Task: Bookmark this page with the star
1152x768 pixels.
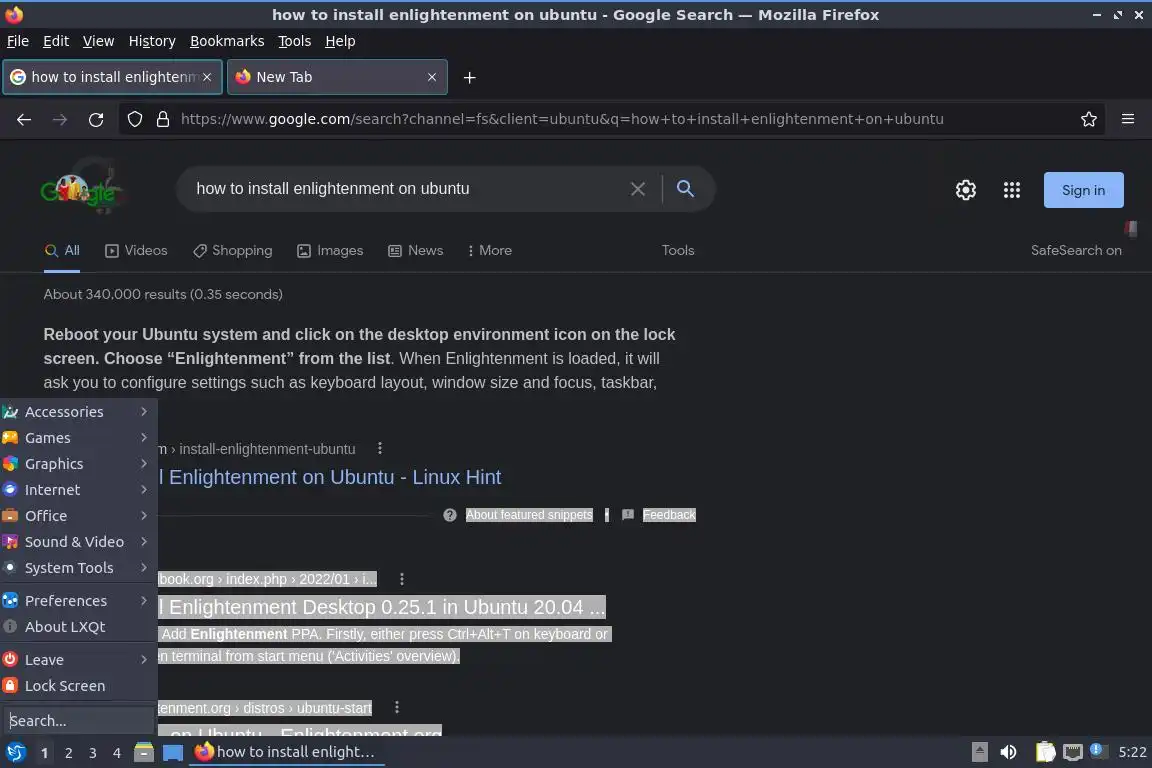Action: pos(1089,119)
